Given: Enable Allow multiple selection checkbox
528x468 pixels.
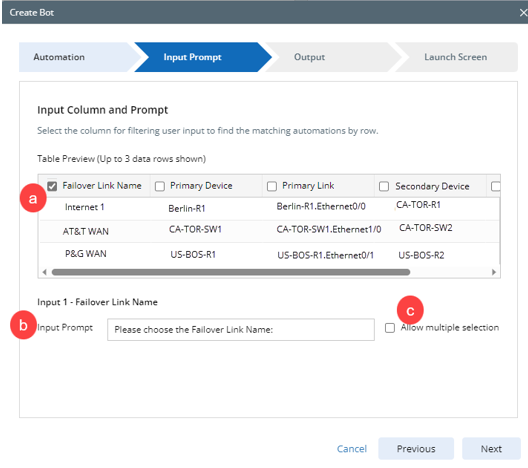Looking at the screenshot, I should pyautogui.click(x=390, y=328).
